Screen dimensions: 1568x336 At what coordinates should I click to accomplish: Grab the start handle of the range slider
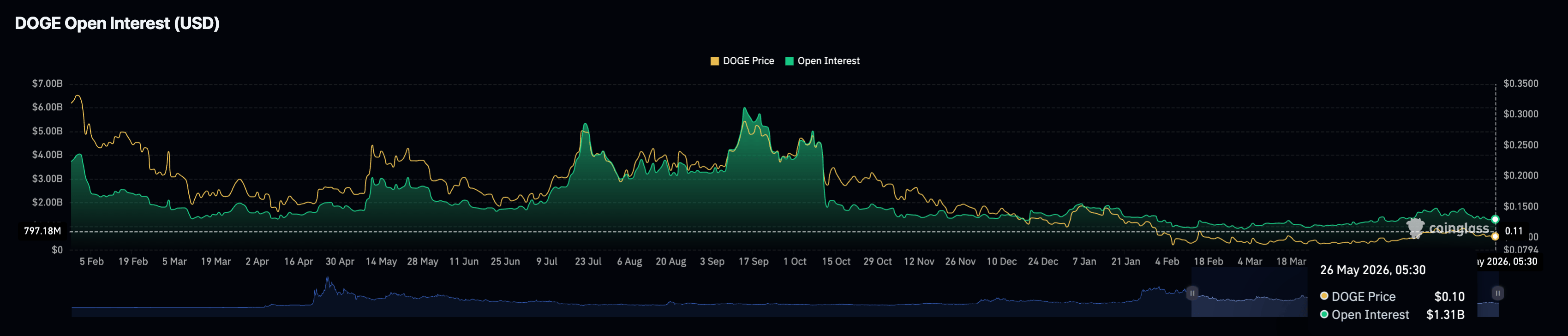1192,294
